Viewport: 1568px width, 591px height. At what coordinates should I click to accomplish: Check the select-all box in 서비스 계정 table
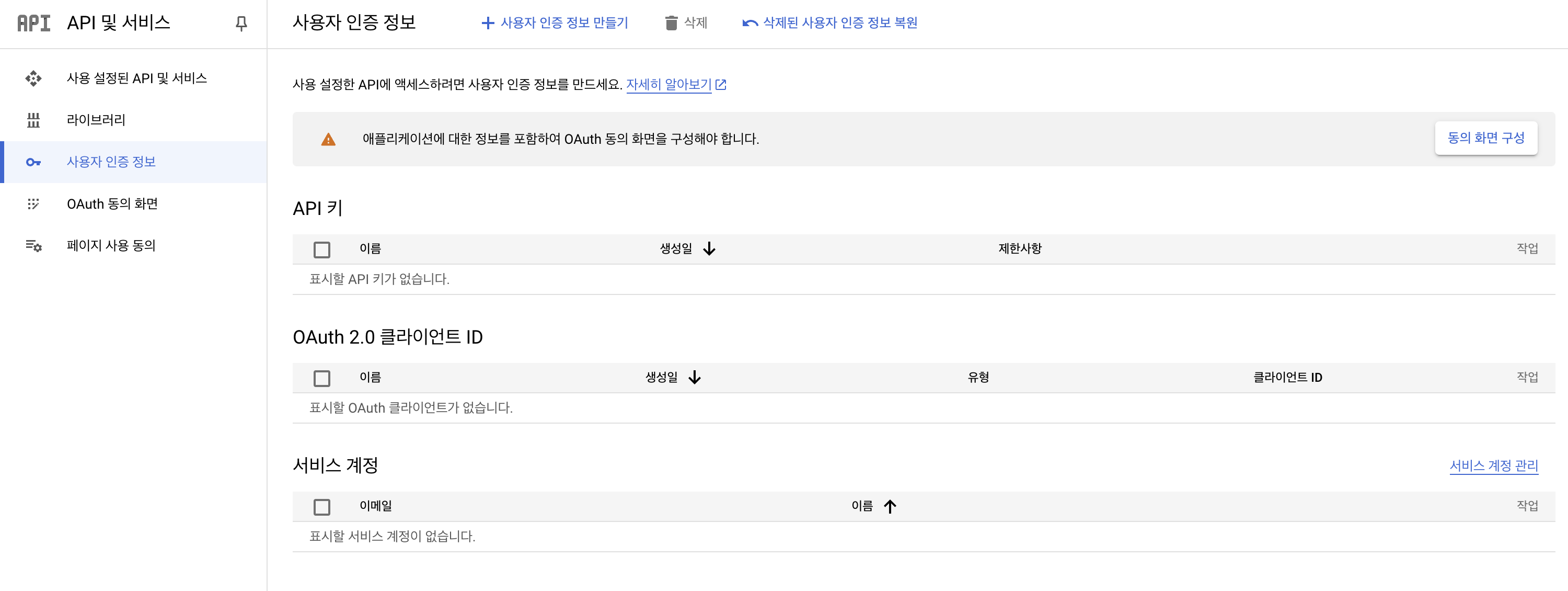pyautogui.click(x=322, y=506)
